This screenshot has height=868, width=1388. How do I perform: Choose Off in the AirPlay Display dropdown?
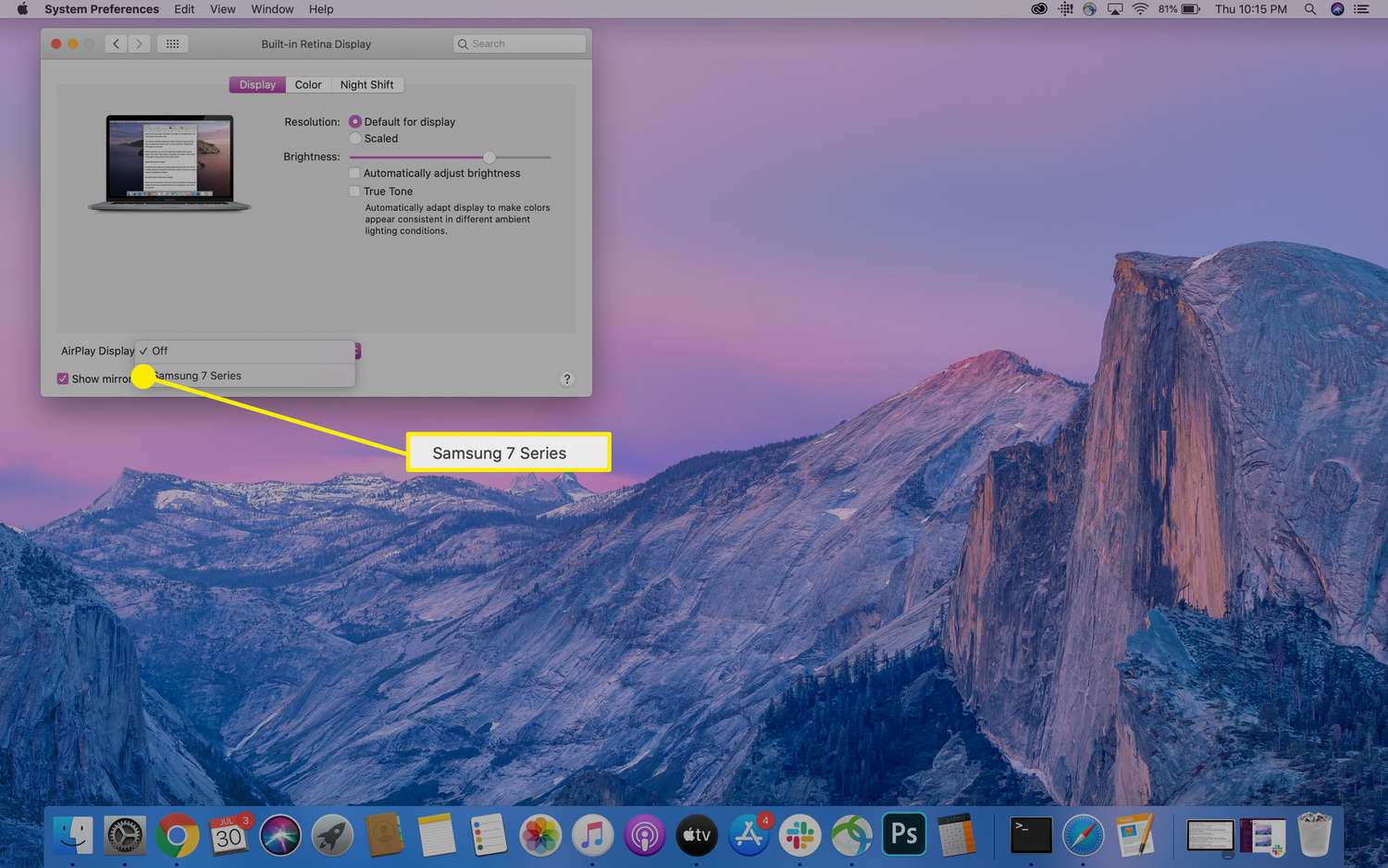[160, 351]
